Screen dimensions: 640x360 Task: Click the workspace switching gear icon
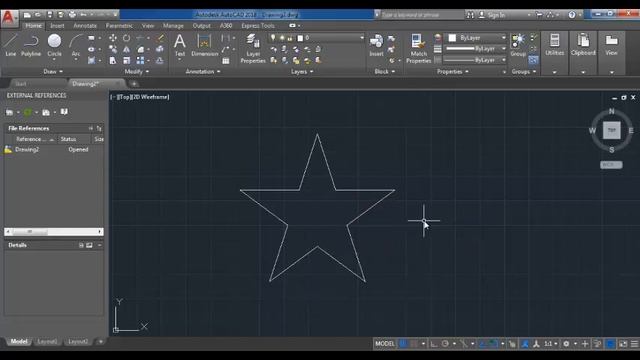tap(566, 344)
